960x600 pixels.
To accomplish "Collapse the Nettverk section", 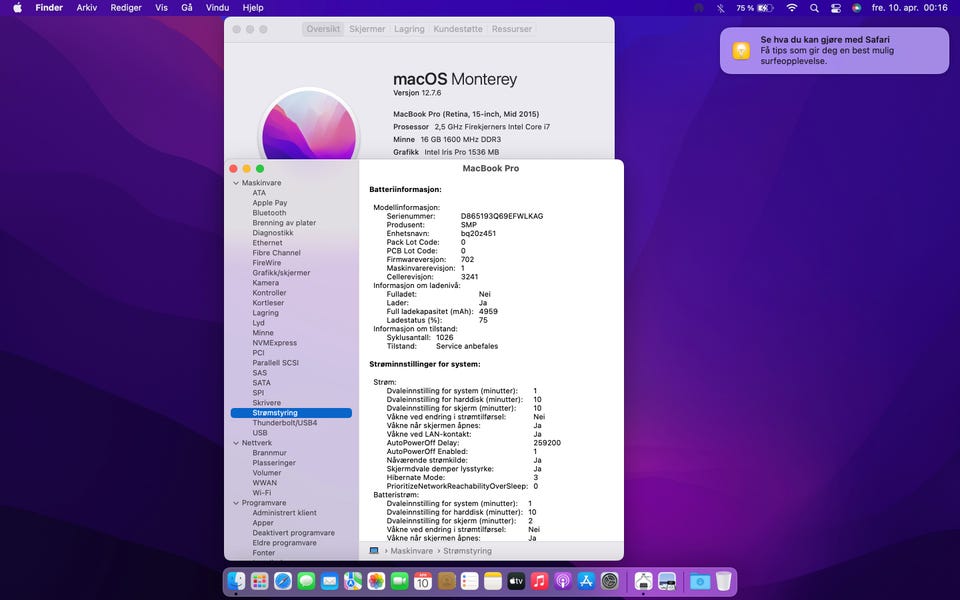I will 236,443.
